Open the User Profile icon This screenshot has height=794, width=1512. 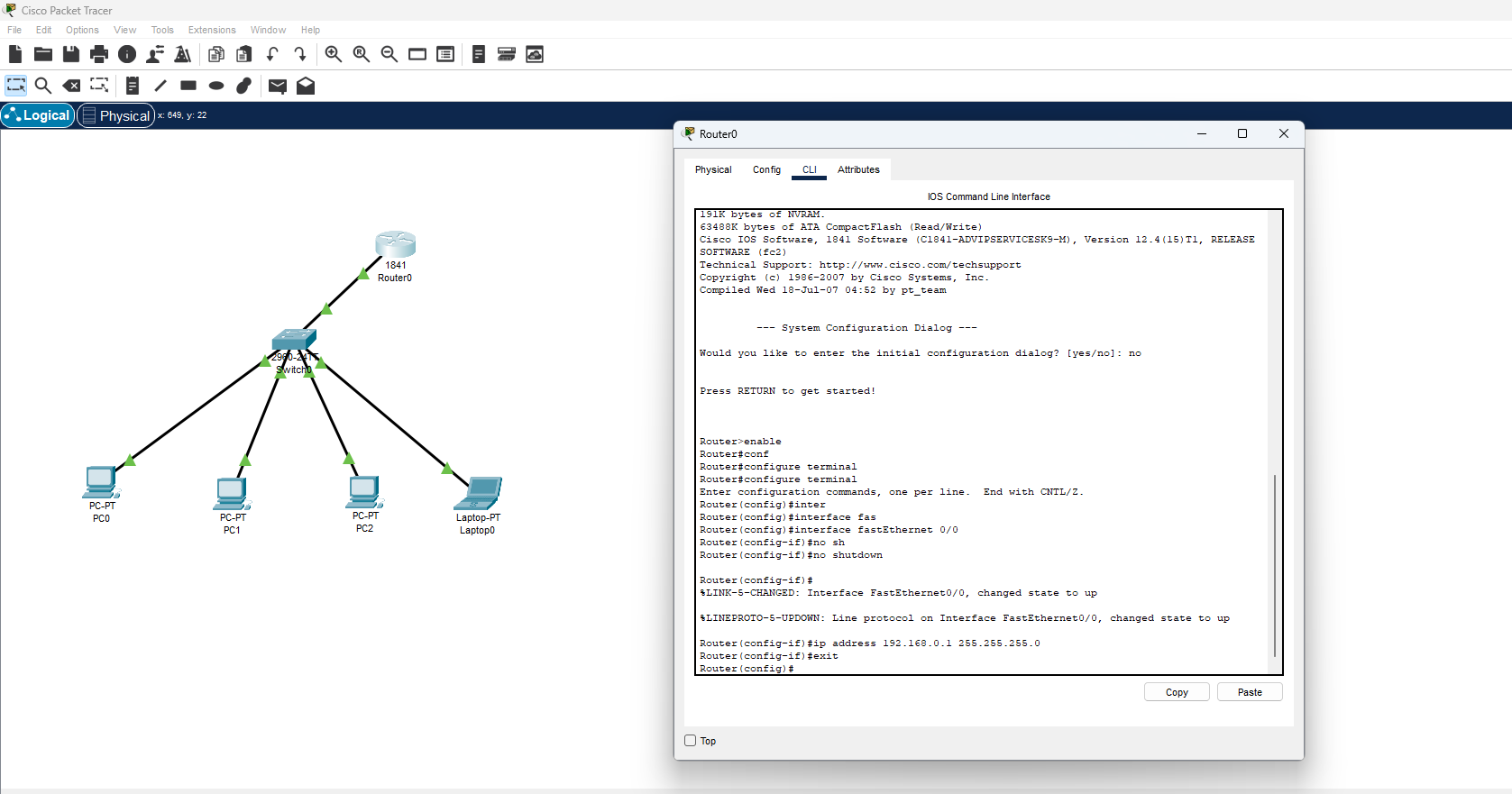point(155,54)
